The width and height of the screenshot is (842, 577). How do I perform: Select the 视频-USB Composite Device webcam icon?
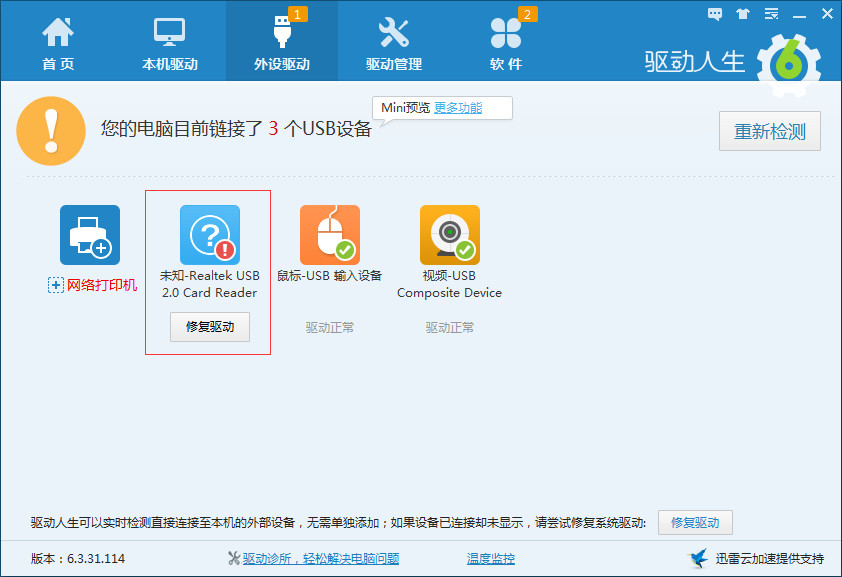click(450, 235)
